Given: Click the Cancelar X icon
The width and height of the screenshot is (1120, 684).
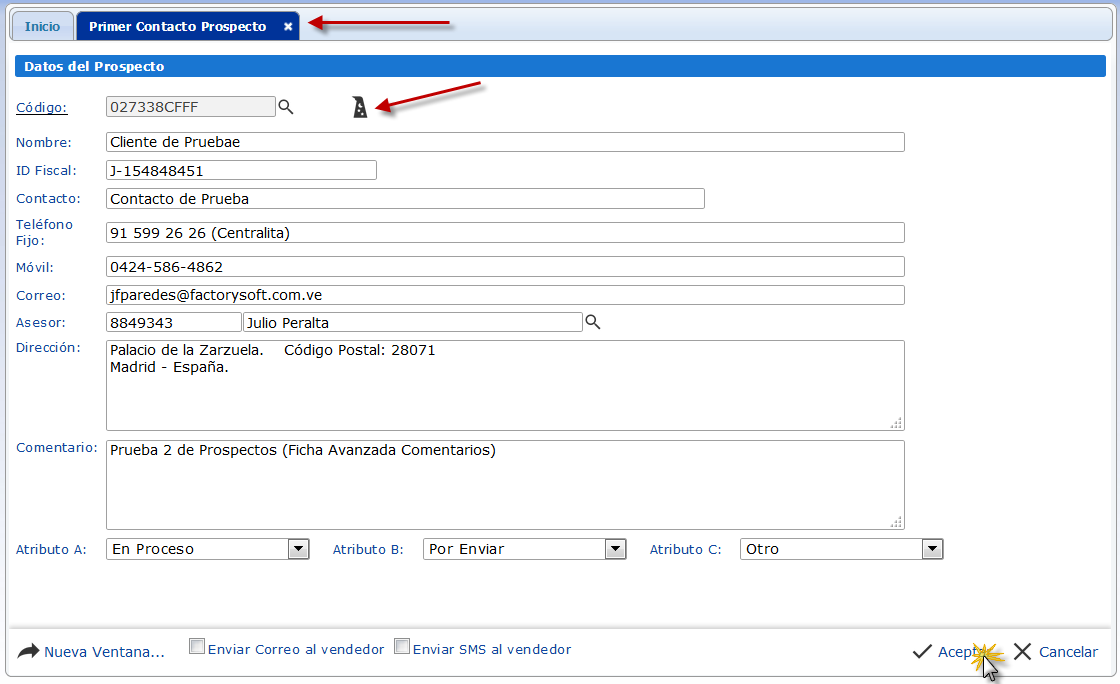Looking at the screenshot, I should tap(1022, 651).
